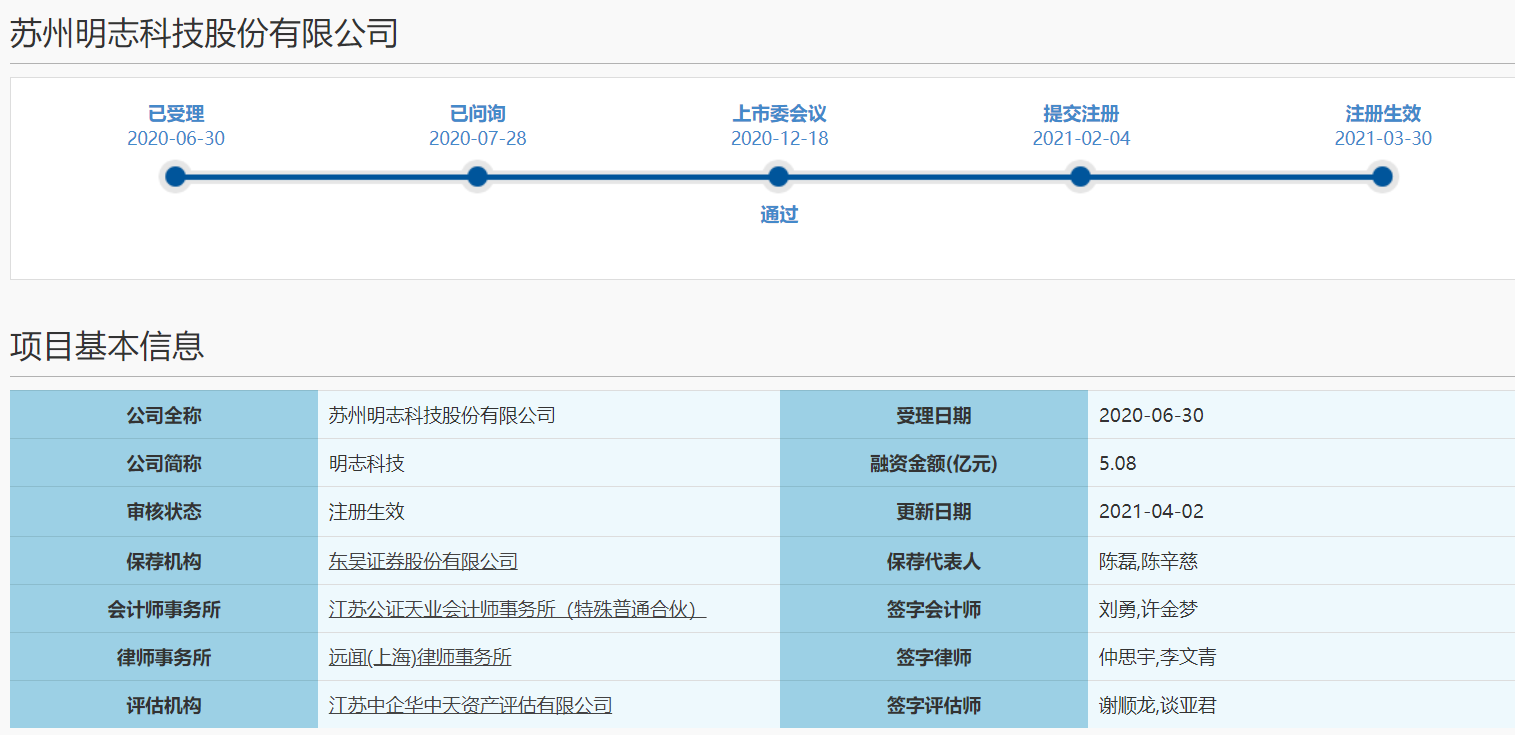
Task: Open the 东吴证券股份有限公司 sponsor link
Action: pos(423,561)
